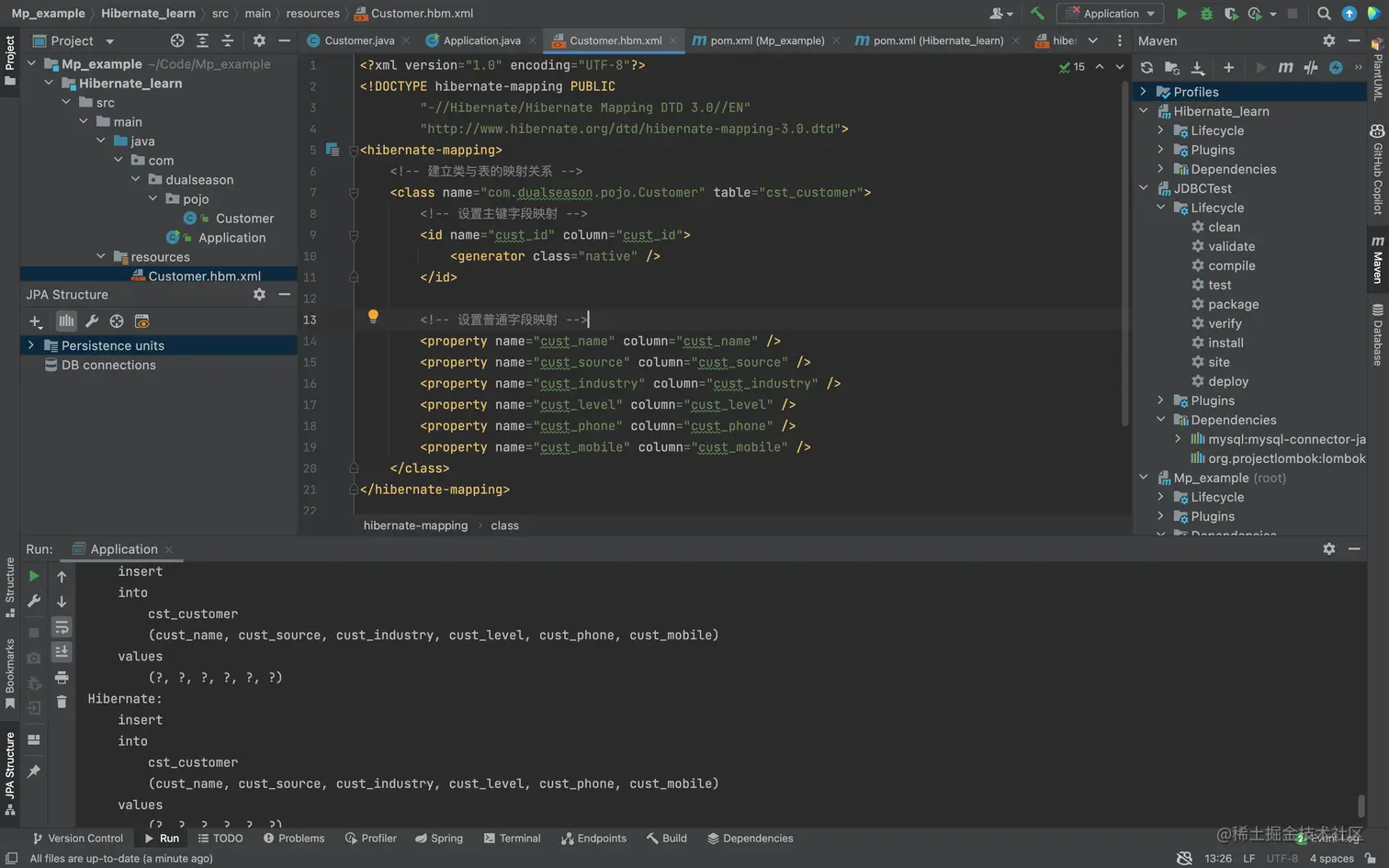Build the project with hammer icon
Screen dimensions: 1389x868
(x=1037, y=14)
